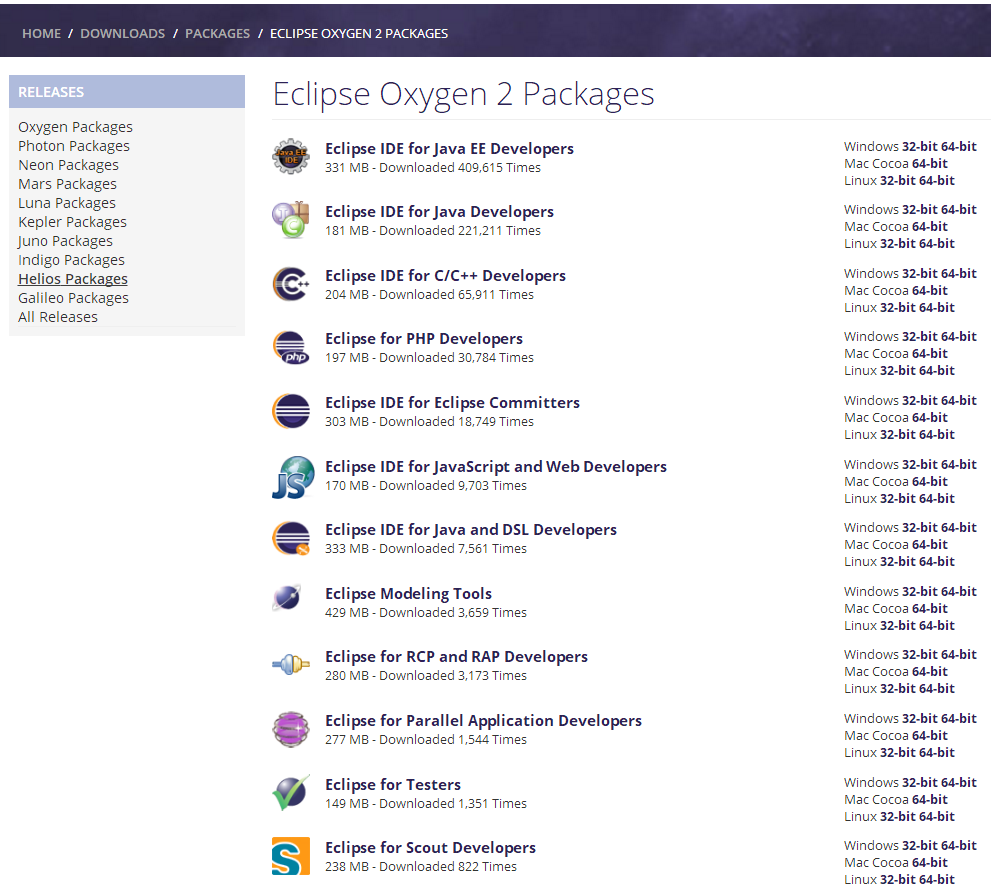Open Galileo Packages in Releases sidebar

tap(73, 298)
